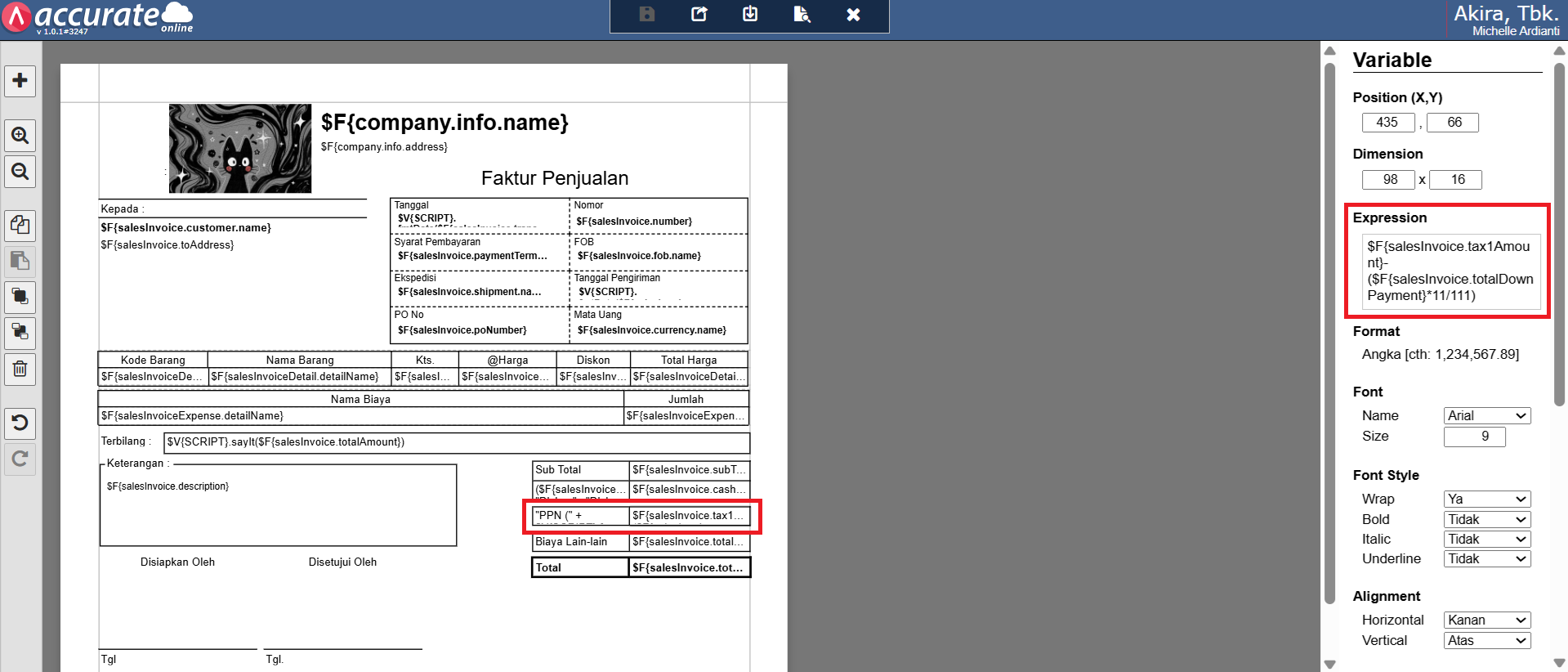Click the Expression text box
This screenshot has height=672, width=1568.
1450,271
